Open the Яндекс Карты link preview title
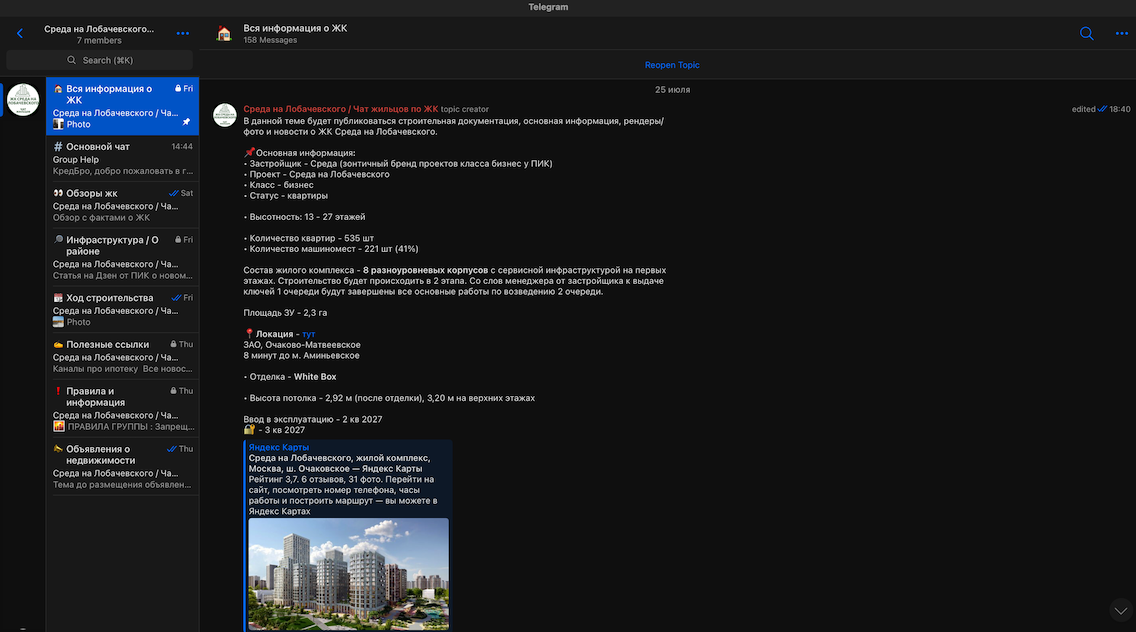 pyautogui.click(x=278, y=447)
